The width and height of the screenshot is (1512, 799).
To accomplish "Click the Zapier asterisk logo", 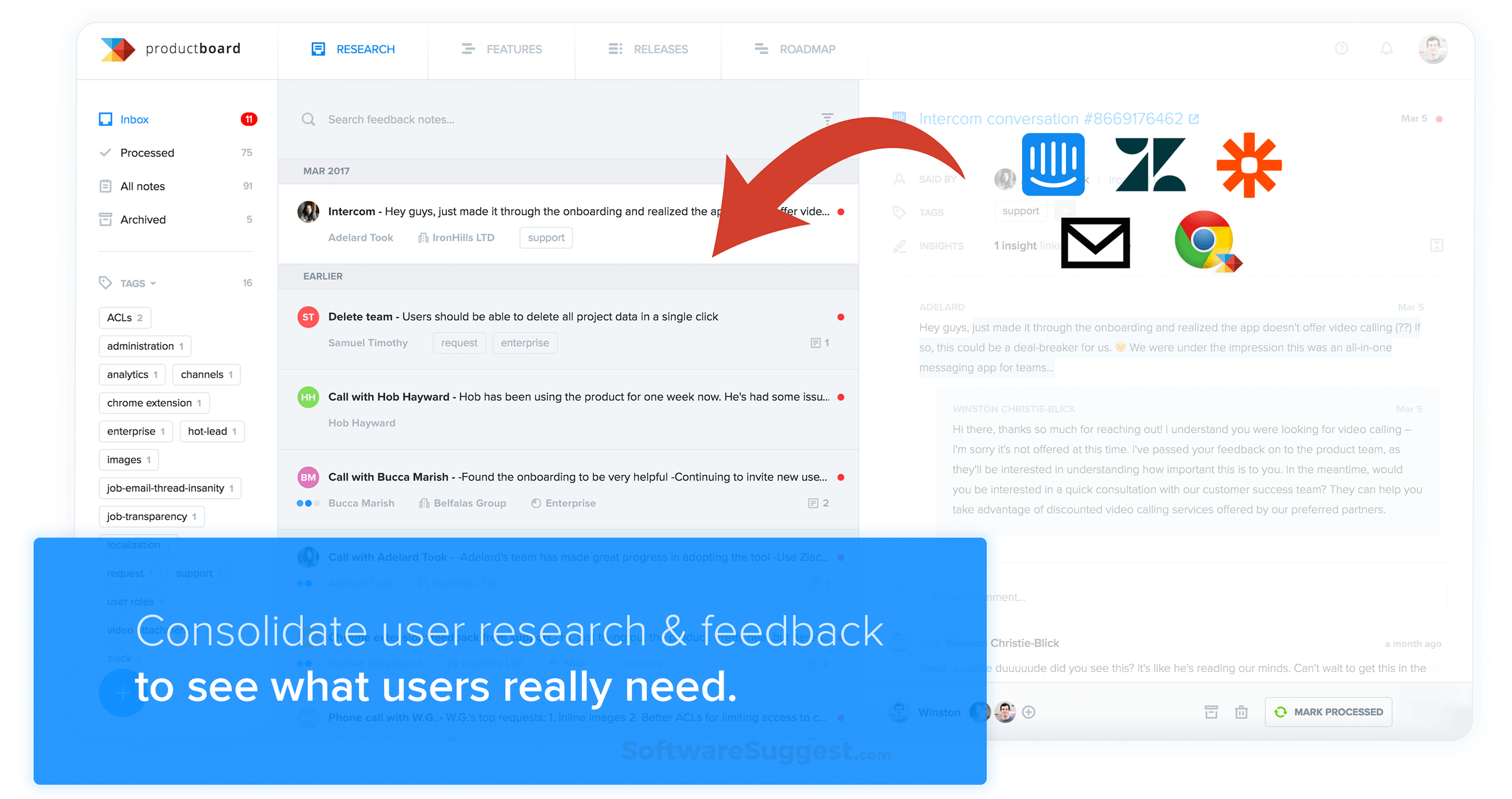I will tap(1249, 165).
